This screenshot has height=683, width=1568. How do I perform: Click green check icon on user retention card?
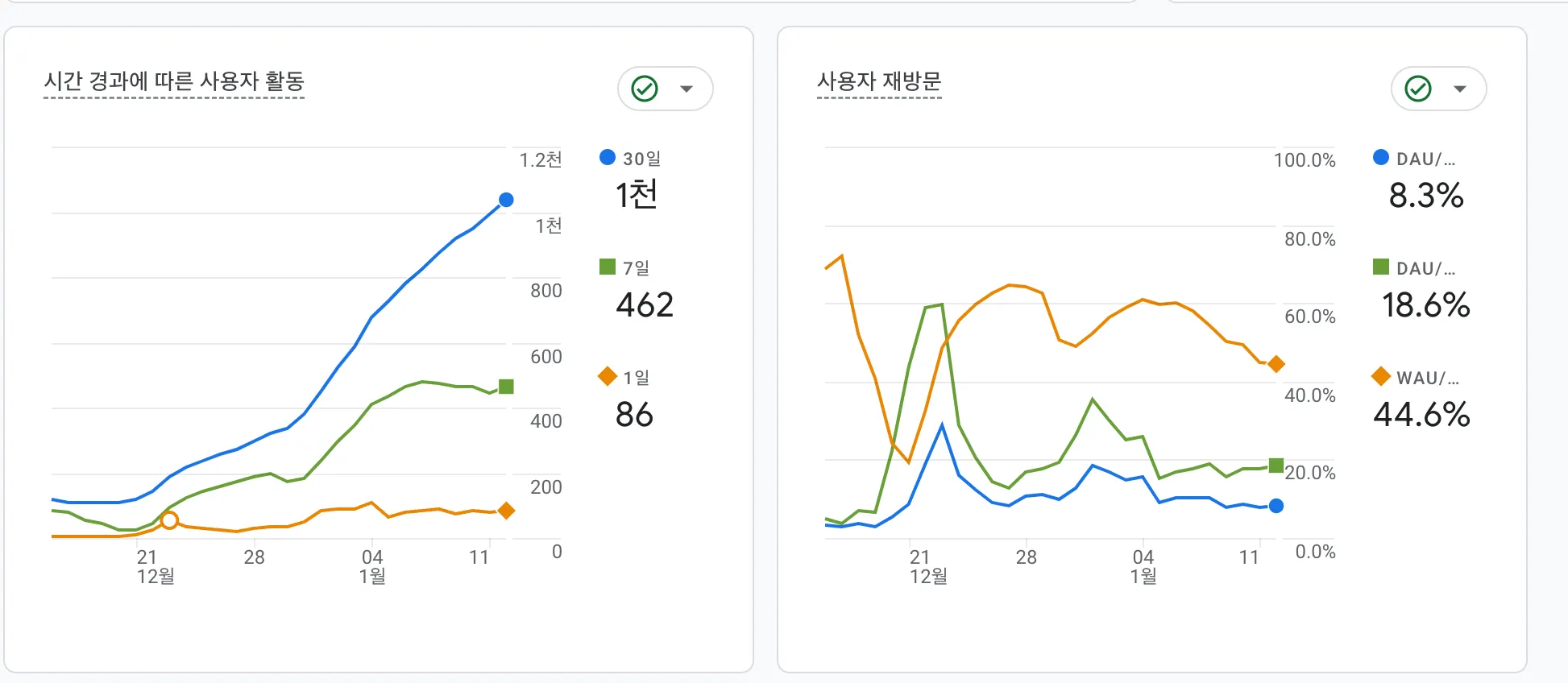(1418, 89)
